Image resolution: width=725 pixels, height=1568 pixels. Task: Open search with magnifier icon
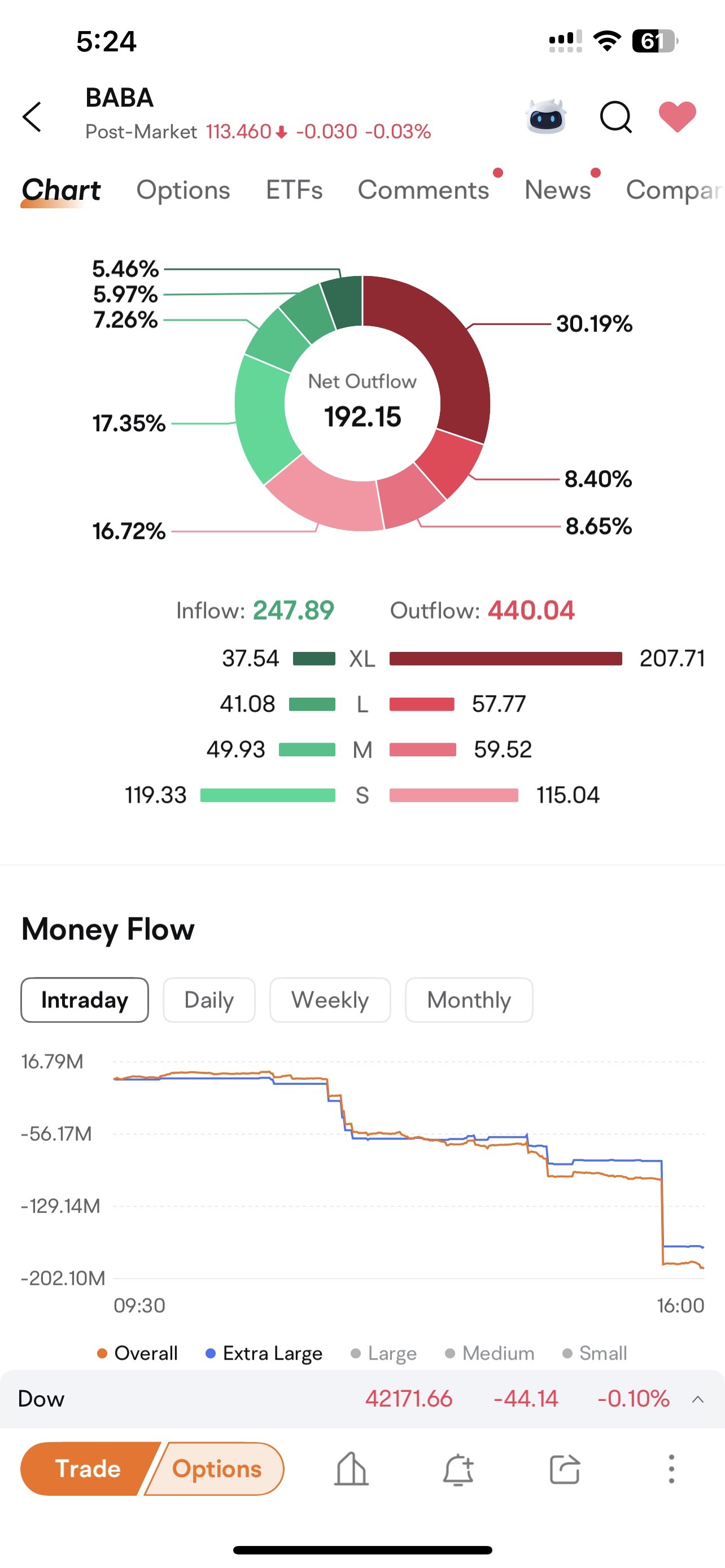[x=616, y=116]
